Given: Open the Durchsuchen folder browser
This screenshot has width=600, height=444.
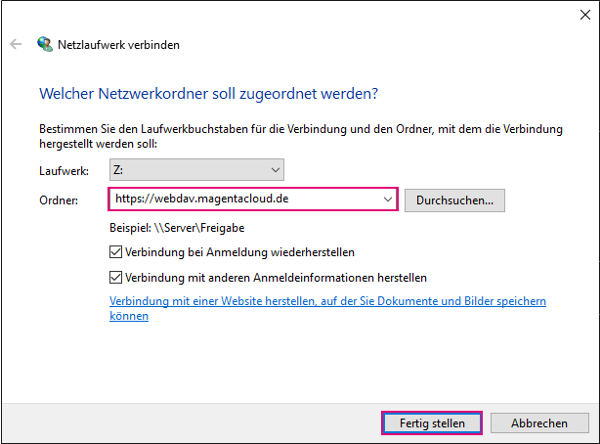Looking at the screenshot, I should tap(455, 200).
